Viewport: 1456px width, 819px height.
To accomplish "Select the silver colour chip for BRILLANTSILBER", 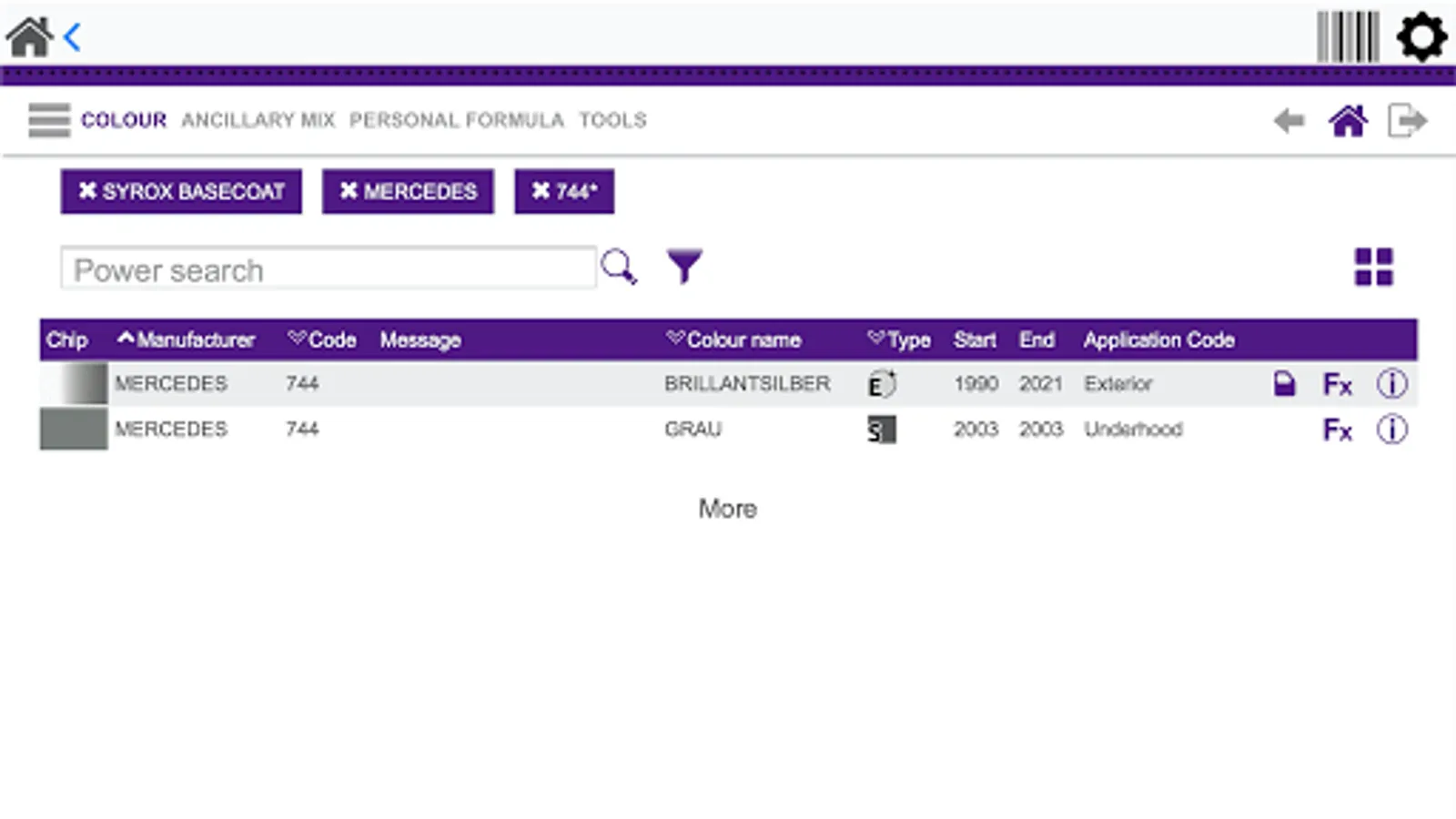I will point(74,383).
